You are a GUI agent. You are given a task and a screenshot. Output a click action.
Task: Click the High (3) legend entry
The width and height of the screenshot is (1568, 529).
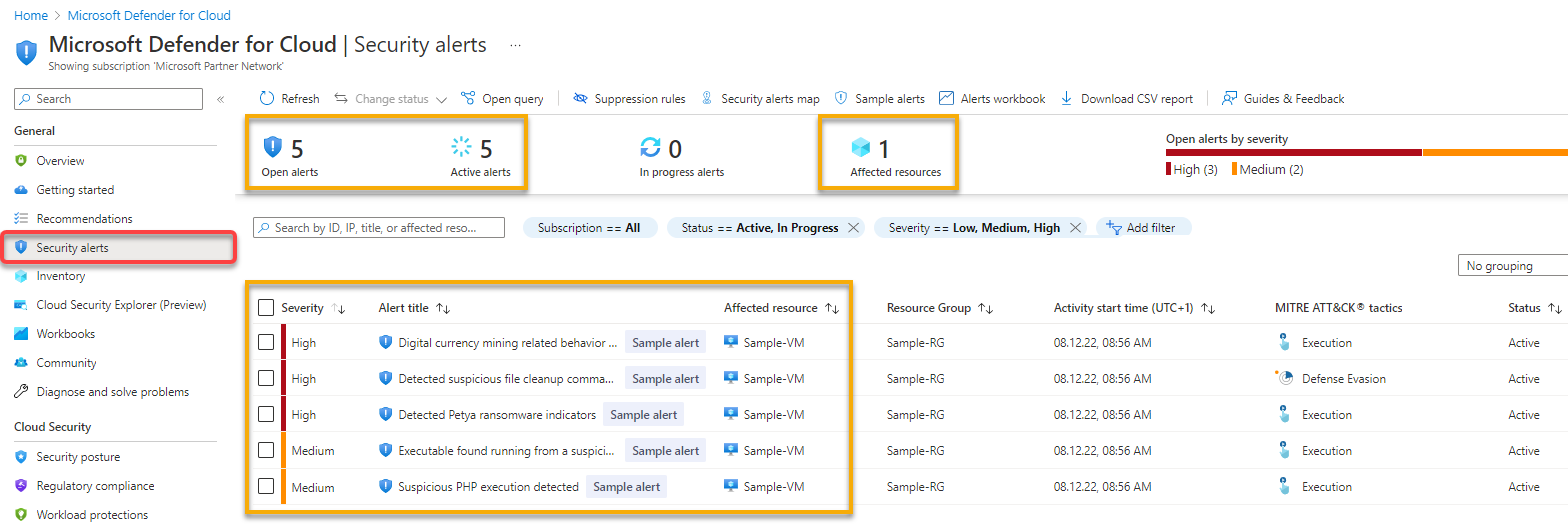[1192, 170]
